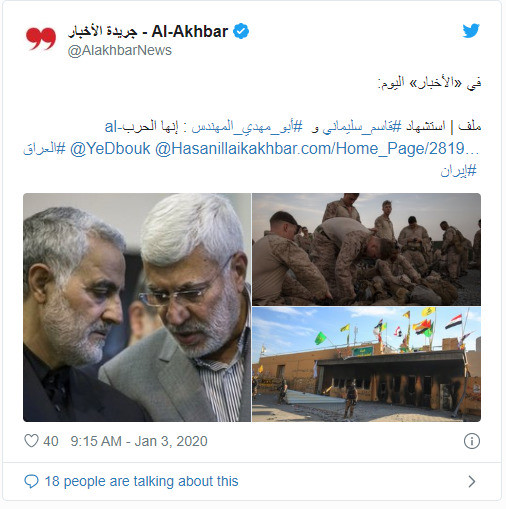
Task: Open the 9:15 AM - Jan 3, 2020 timestamp
Action: pyautogui.click(x=139, y=441)
